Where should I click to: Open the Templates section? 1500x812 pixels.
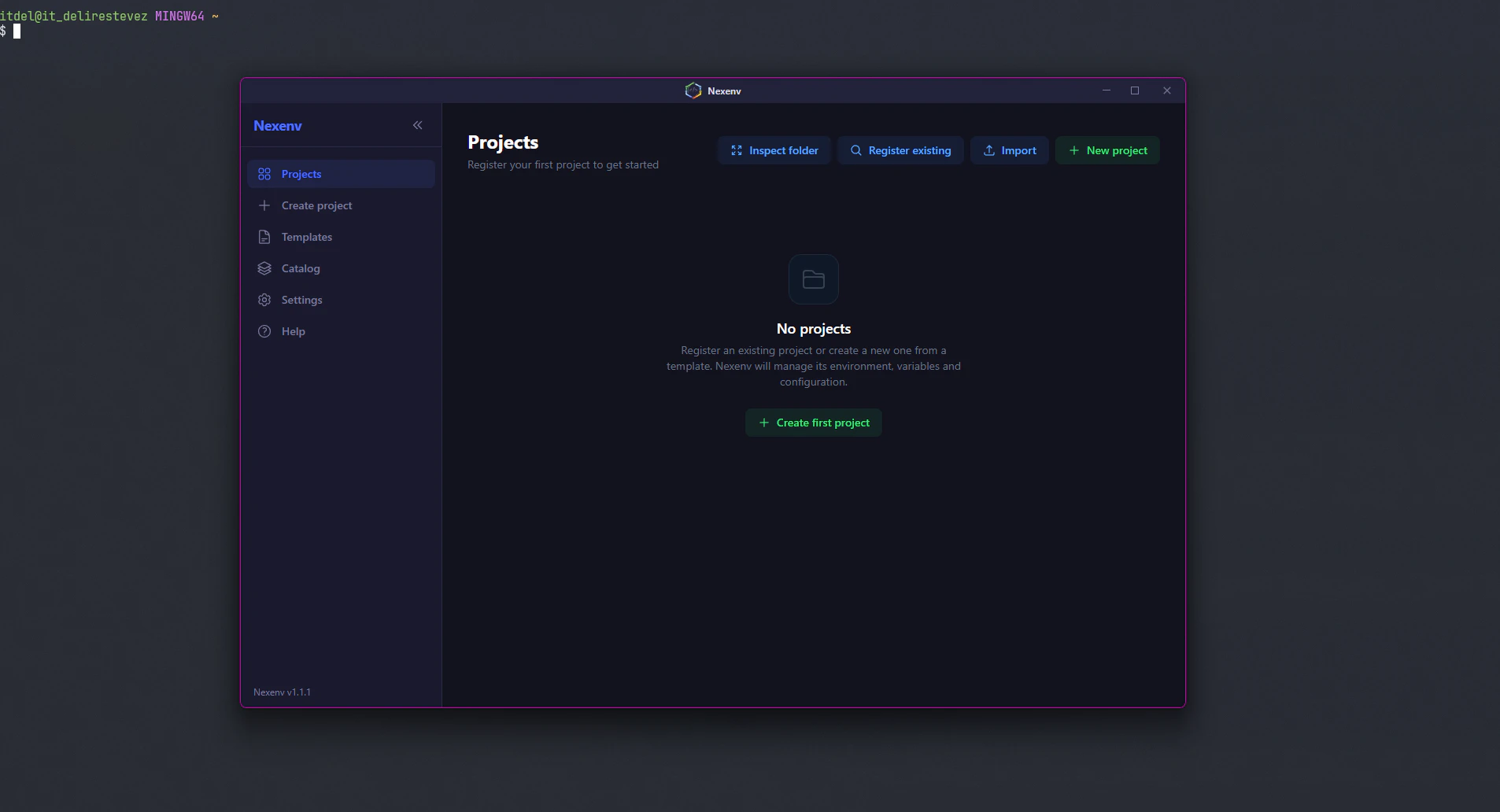tap(341, 237)
